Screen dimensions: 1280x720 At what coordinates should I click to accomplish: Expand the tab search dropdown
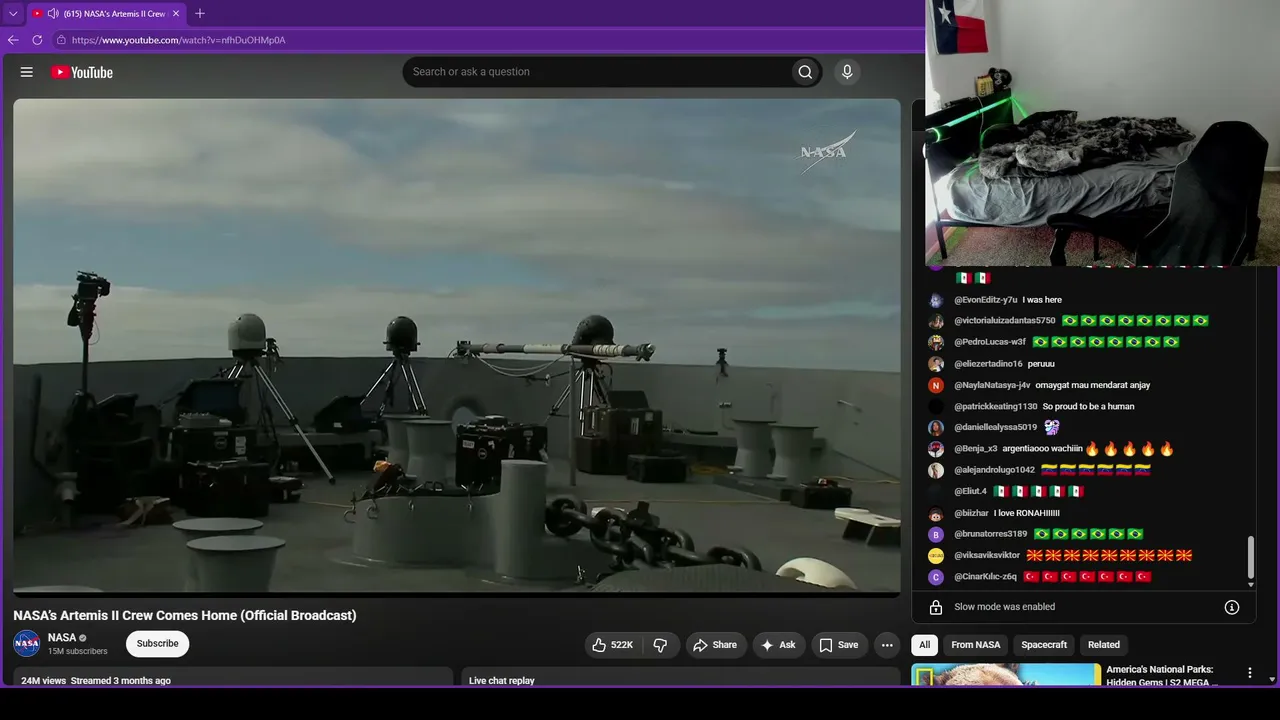tap(13, 14)
